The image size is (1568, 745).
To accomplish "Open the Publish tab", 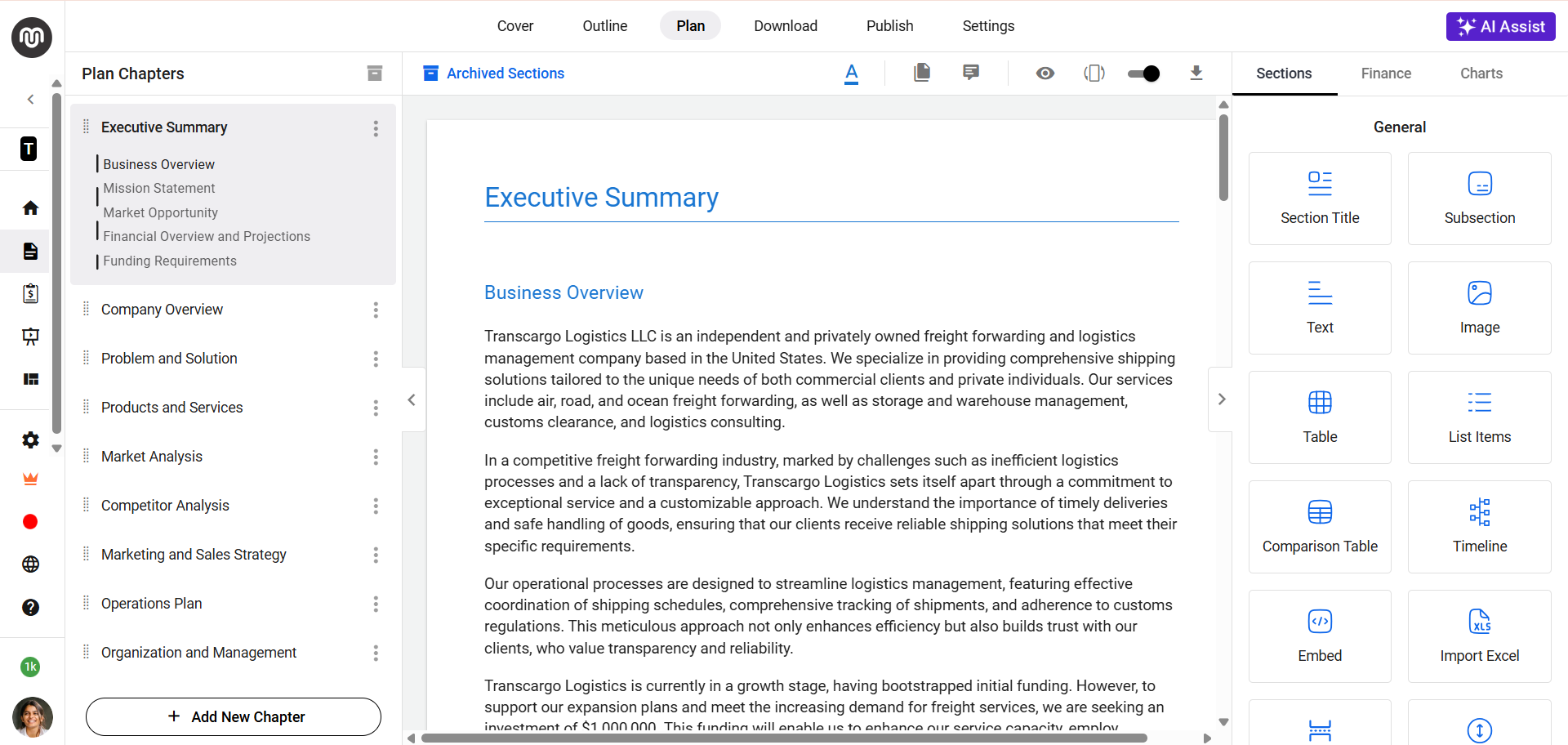I will tap(890, 26).
